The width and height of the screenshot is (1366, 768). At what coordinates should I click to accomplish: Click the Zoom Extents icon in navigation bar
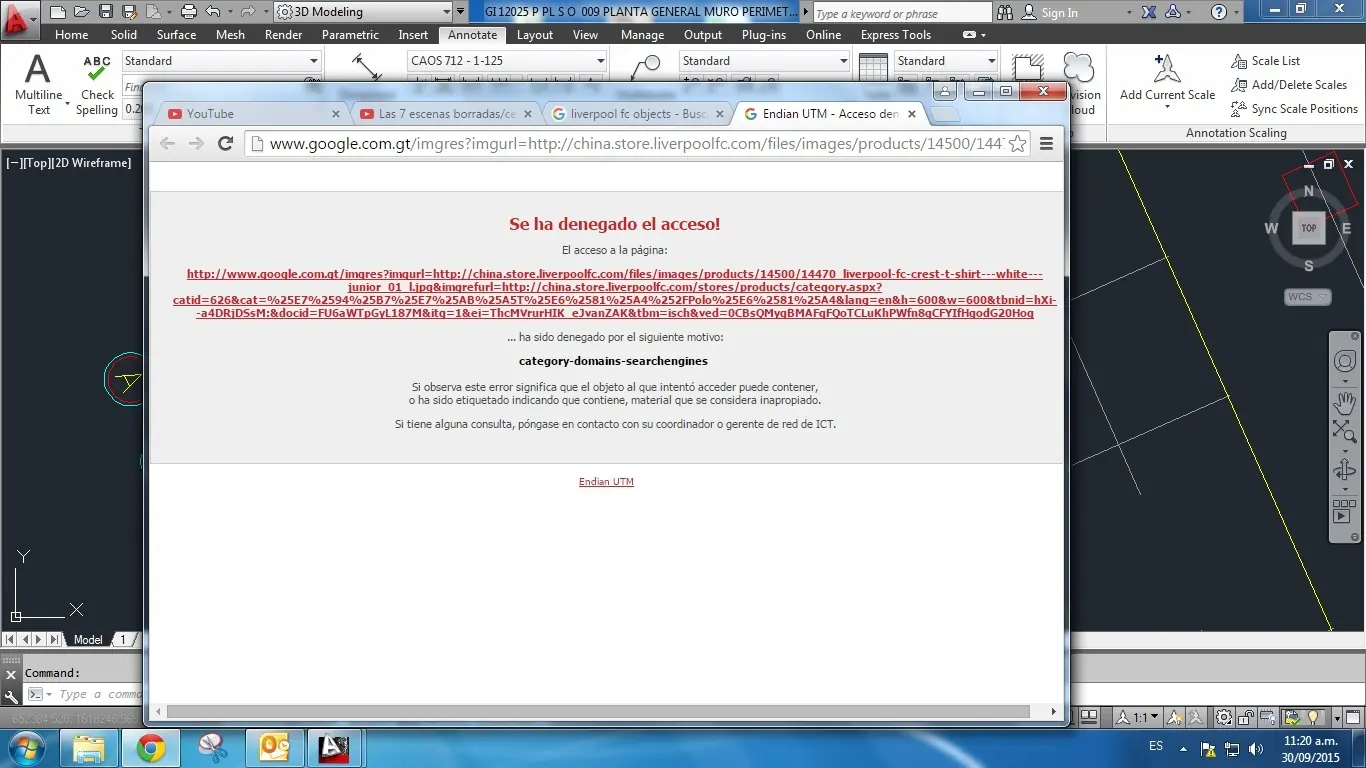click(1345, 431)
